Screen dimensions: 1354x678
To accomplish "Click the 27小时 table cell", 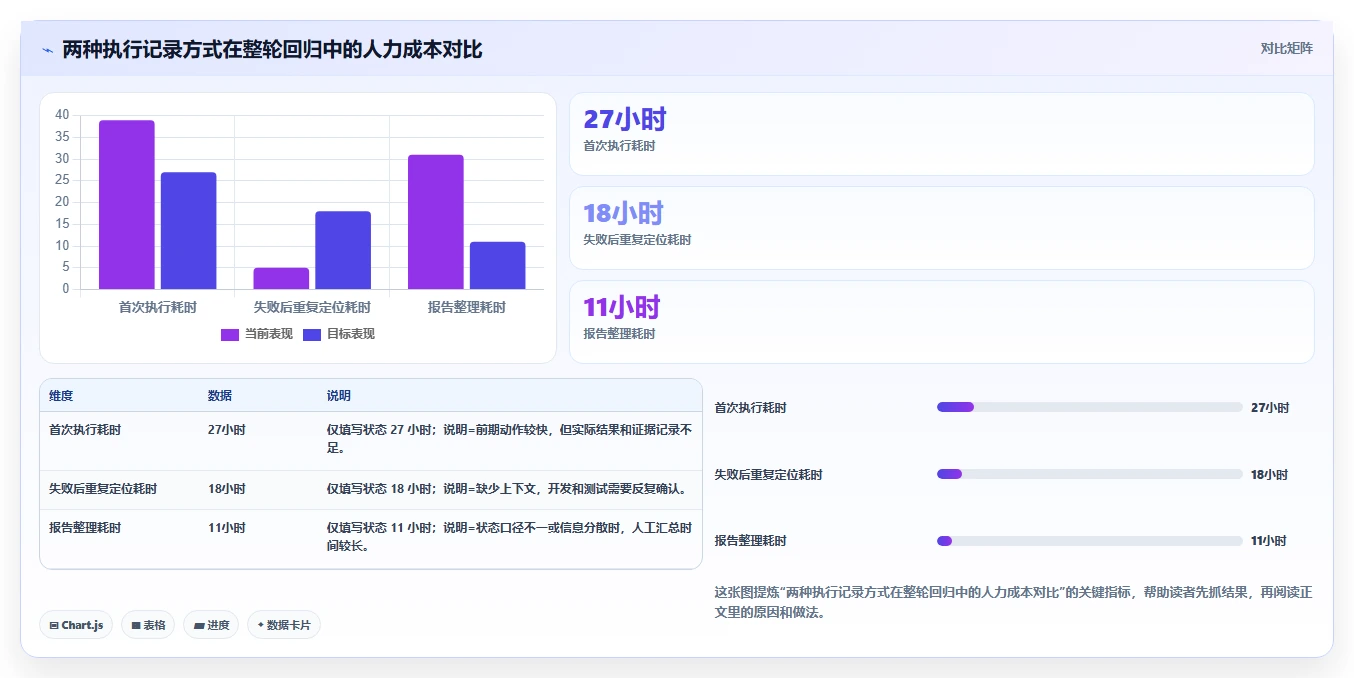I will tap(227, 430).
